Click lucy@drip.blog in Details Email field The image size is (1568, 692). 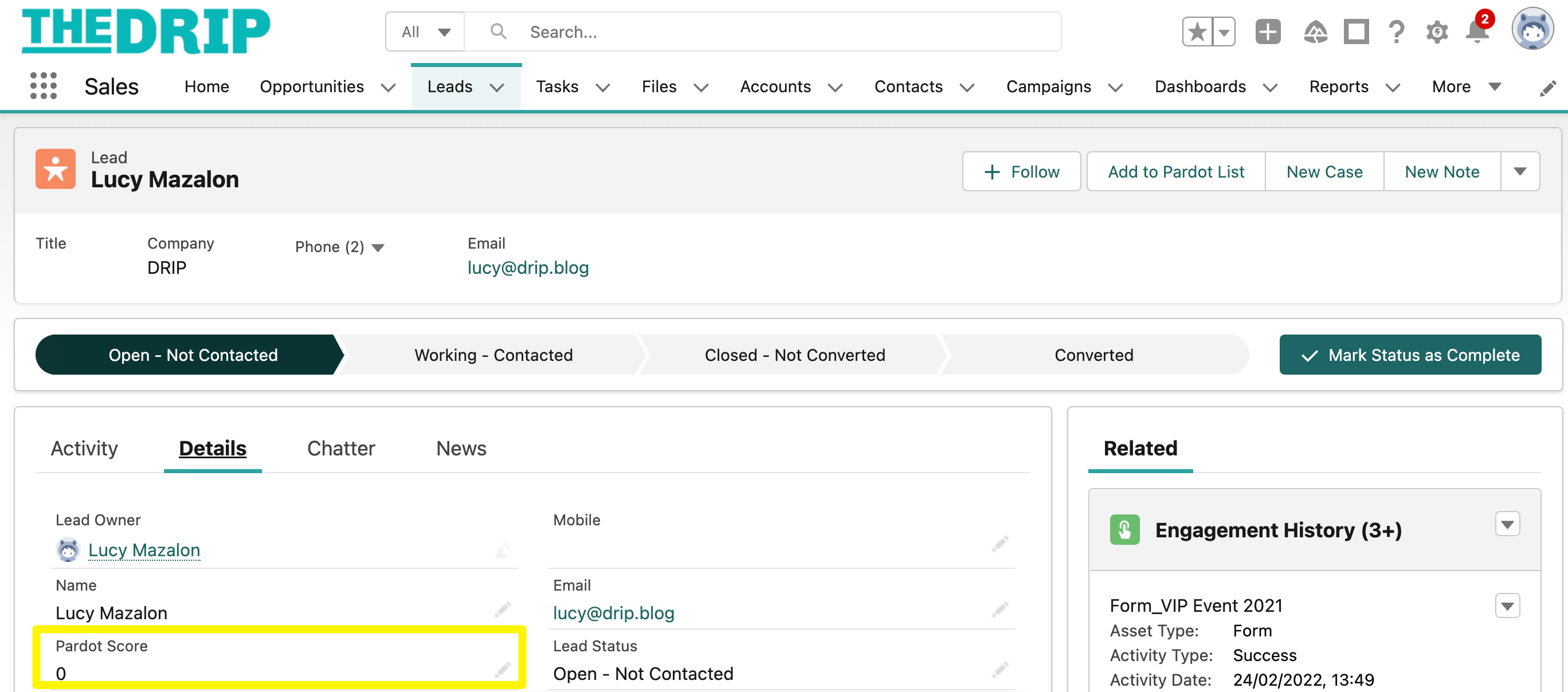click(x=614, y=612)
